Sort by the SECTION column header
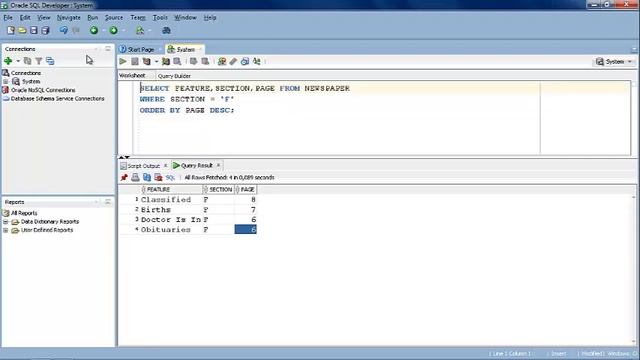The height and width of the screenshot is (360, 640). (x=218, y=189)
